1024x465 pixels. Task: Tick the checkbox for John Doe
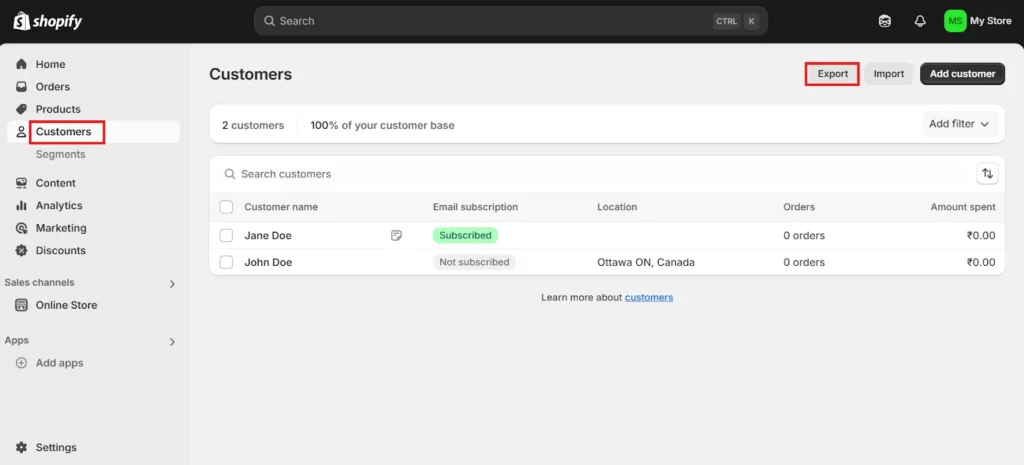coord(226,262)
